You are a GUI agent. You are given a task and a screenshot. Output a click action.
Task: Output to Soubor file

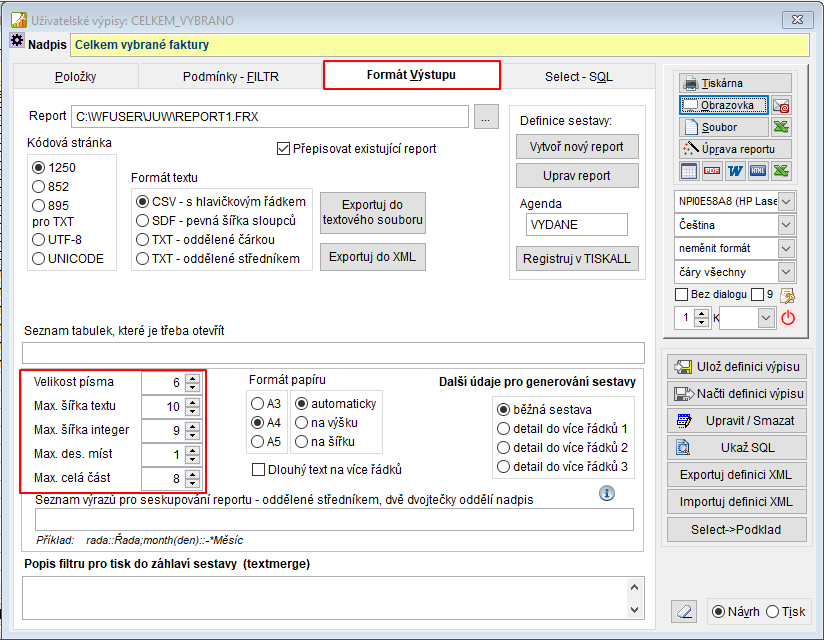click(x=724, y=127)
